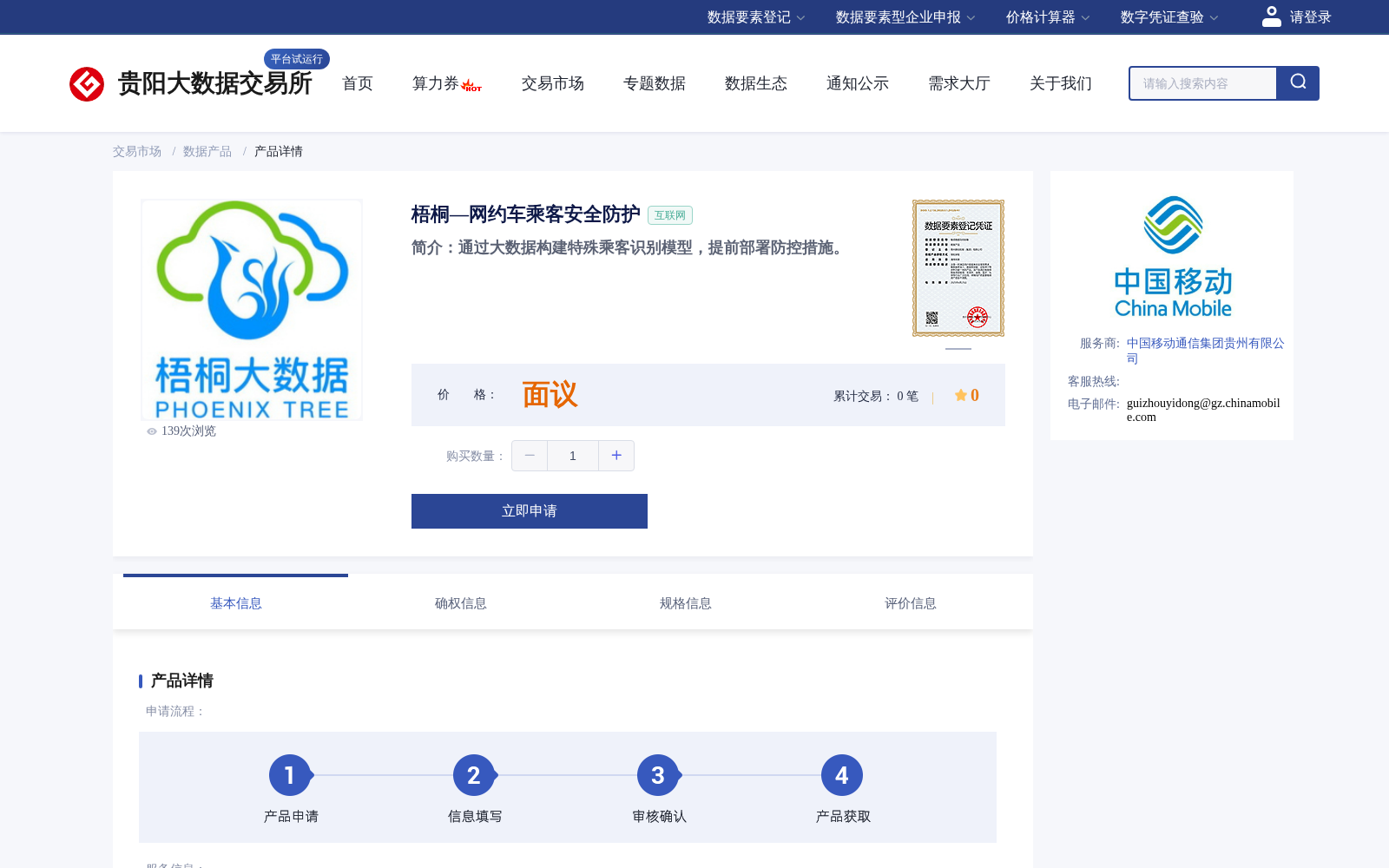The width and height of the screenshot is (1389, 868).
Task: Click the 产品详情 section heading
Action: [x=182, y=681]
